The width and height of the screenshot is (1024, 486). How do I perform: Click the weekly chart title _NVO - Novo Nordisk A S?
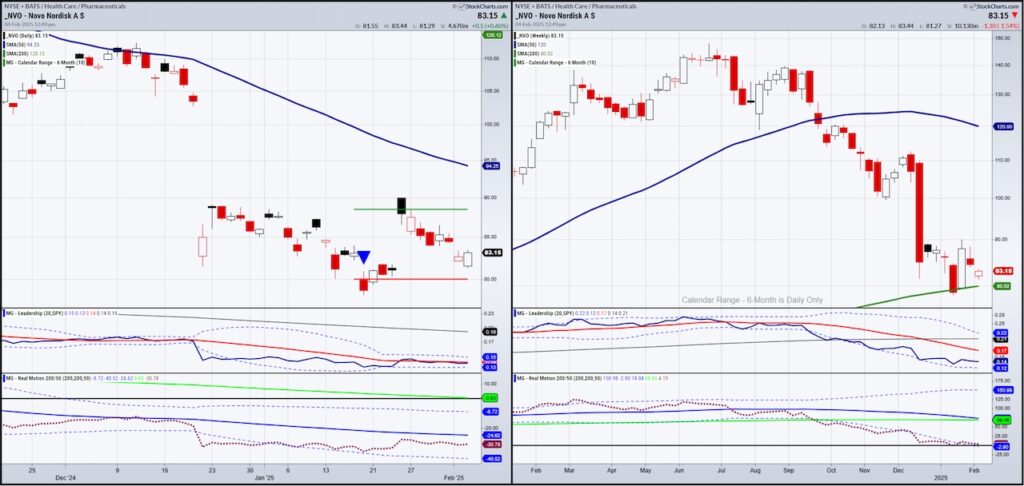pyautogui.click(x=556, y=15)
